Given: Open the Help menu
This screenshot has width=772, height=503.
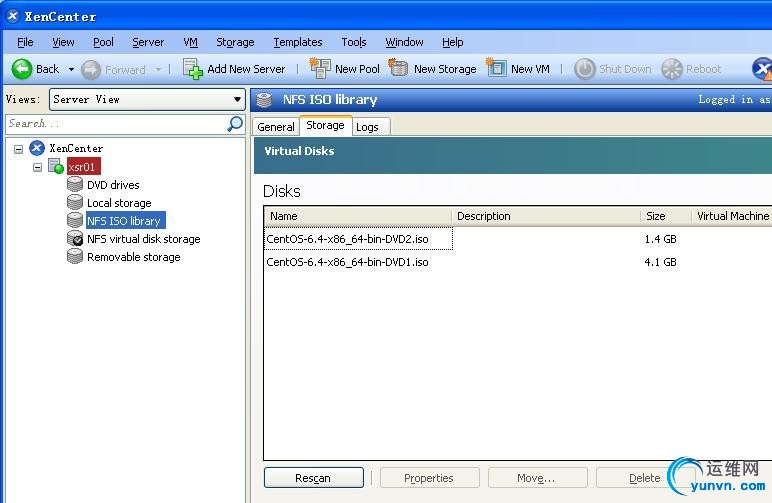Looking at the screenshot, I should (452, 42).
